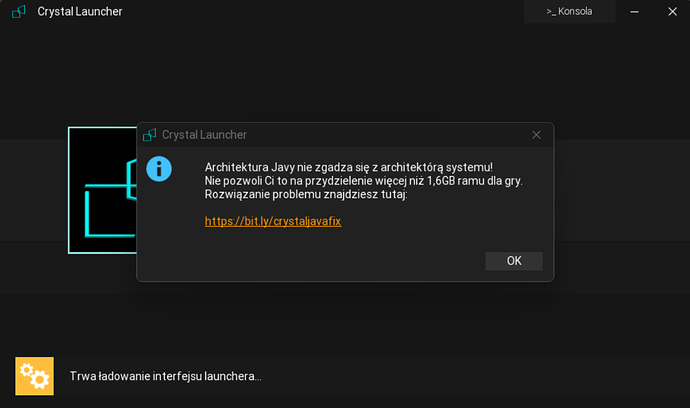The image size is (690, 408).
Task: Click the large cyan-bordered launcher logo
Action: [102, 190]
